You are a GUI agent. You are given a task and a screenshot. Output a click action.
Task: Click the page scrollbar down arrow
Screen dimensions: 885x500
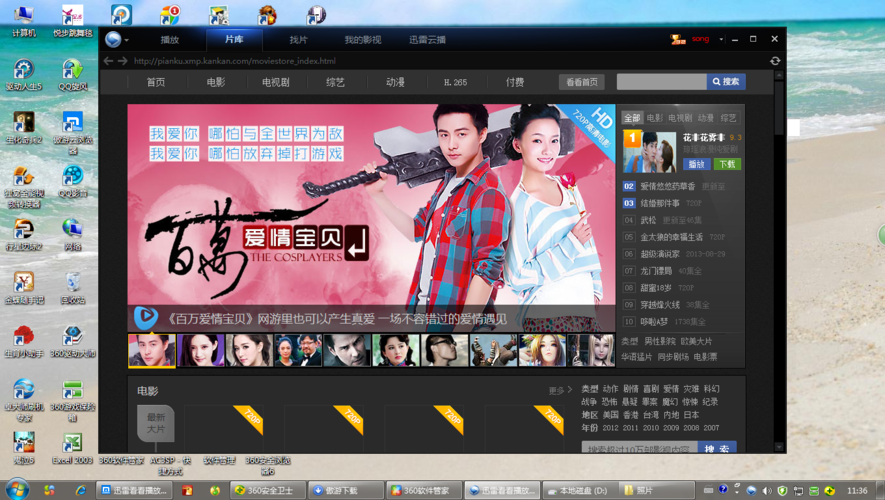779,447
